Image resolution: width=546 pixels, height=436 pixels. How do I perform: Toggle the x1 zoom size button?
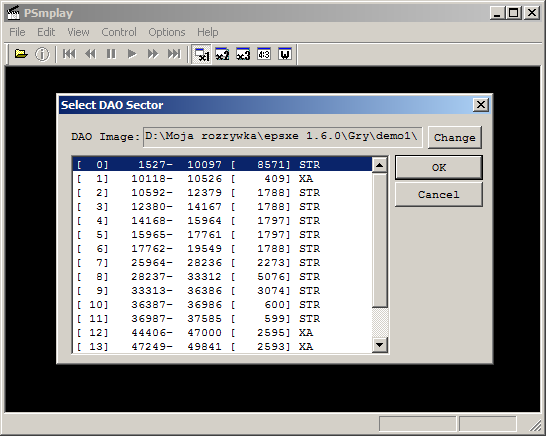202,54
